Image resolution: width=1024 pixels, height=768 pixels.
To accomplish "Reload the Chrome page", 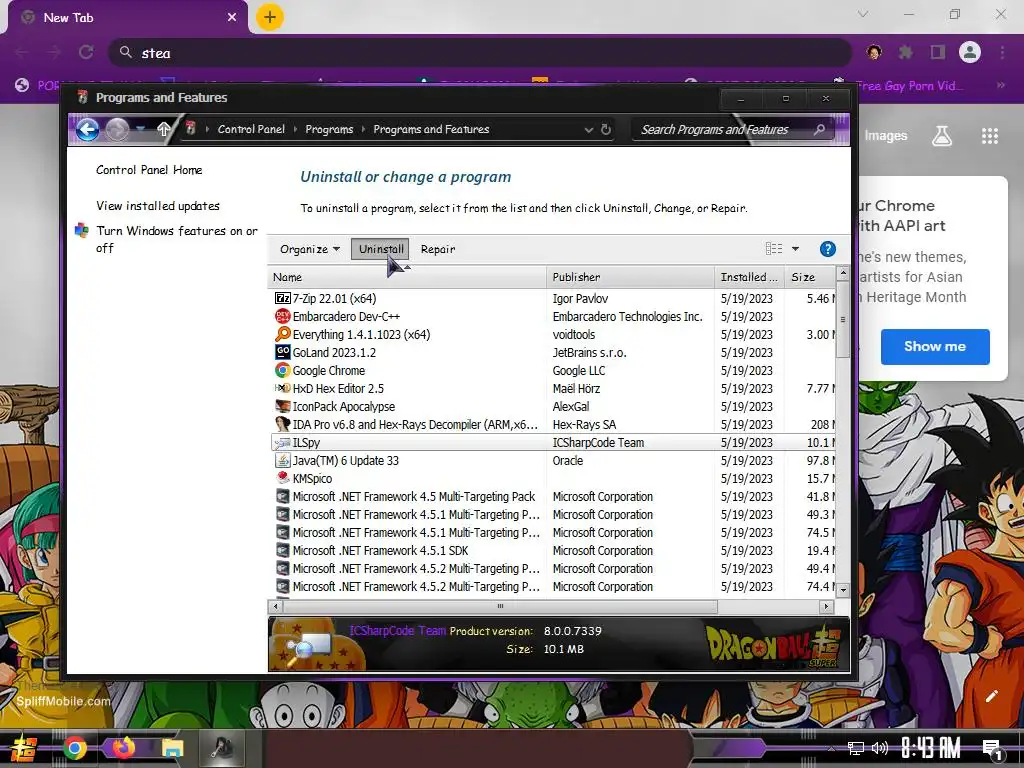I will pos(86,52).
